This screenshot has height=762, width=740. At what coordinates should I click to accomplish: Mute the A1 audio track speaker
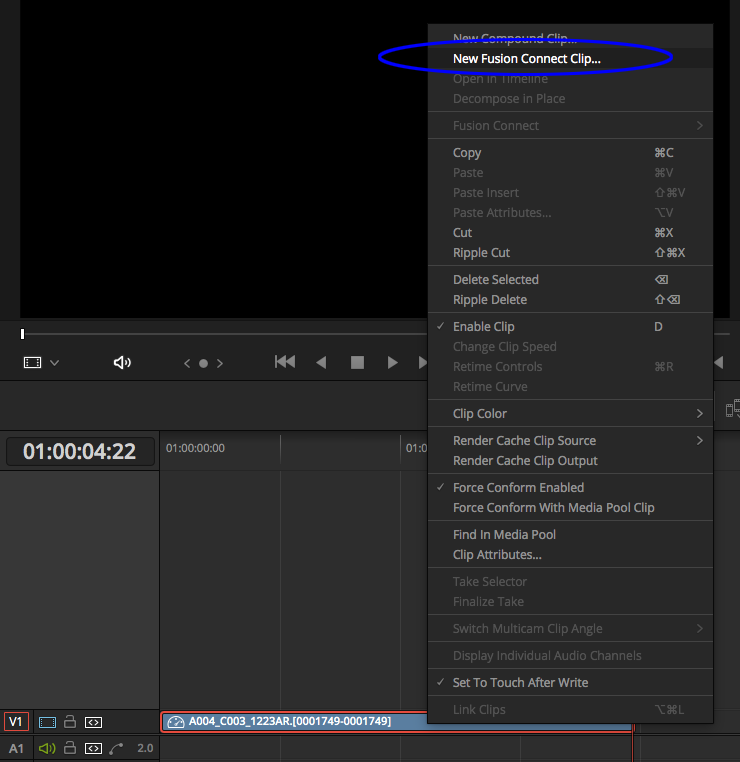coord(46,748)
